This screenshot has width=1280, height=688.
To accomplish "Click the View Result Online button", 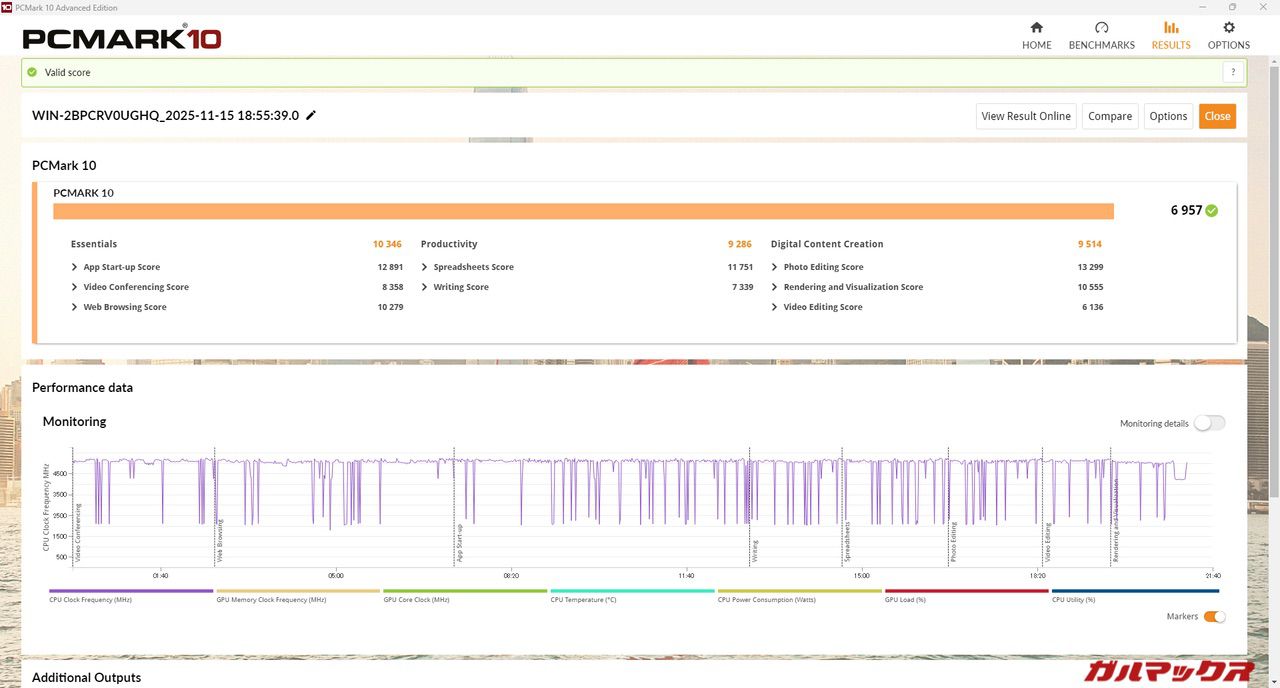I will [1026, 116].
